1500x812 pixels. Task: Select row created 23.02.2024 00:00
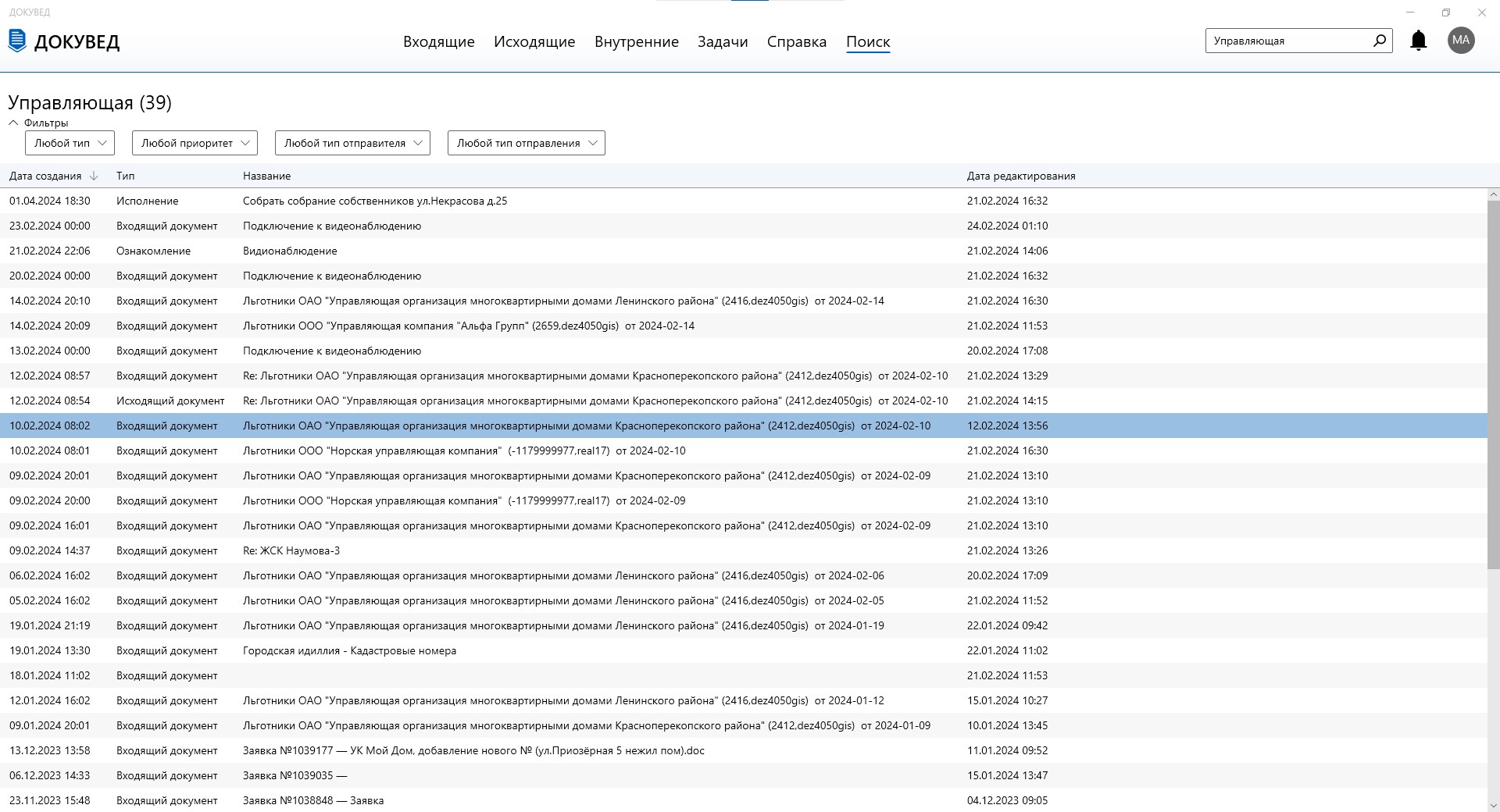(x=743, y=226)
